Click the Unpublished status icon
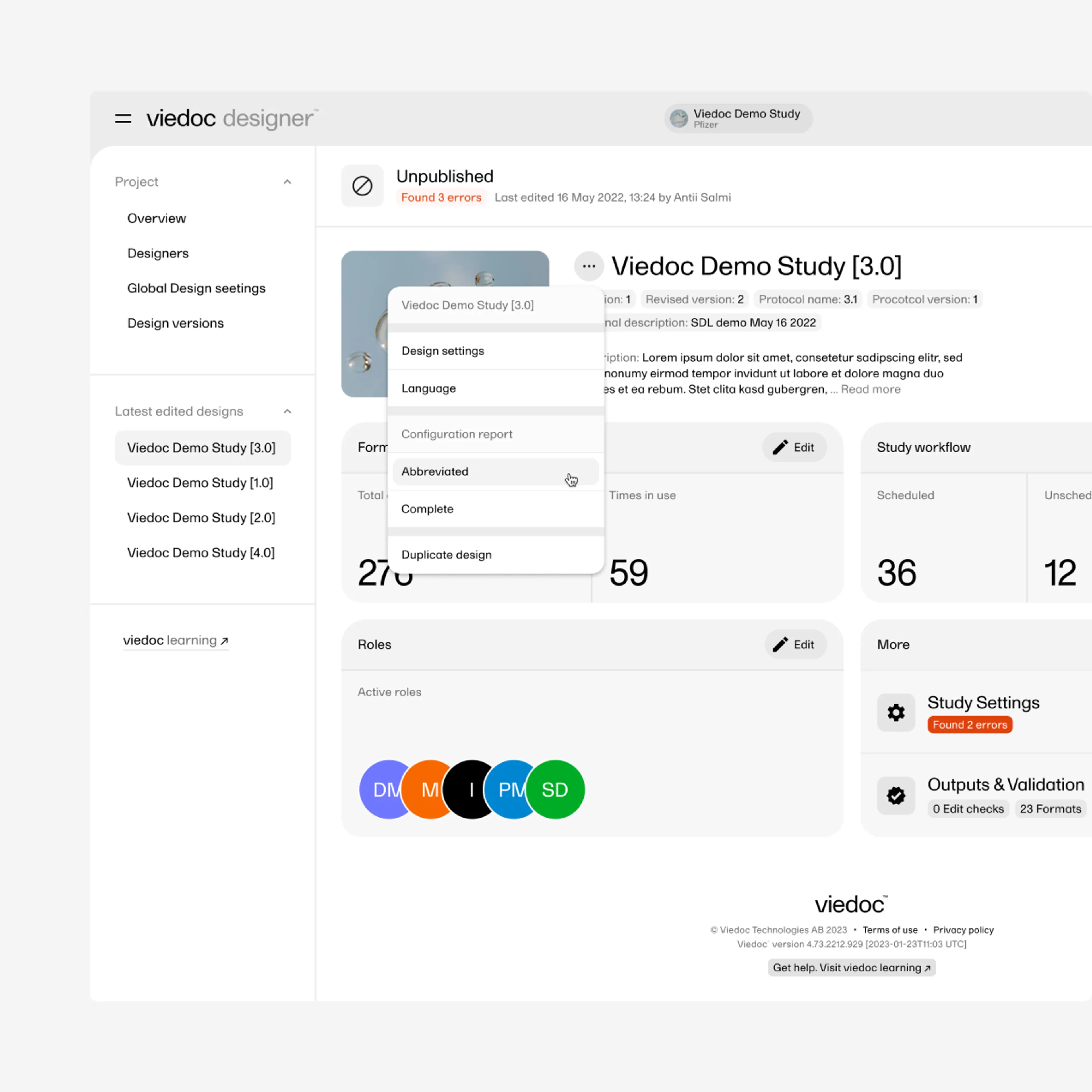This screenshot has width=1092, height=1092. (x=362, y=186)
